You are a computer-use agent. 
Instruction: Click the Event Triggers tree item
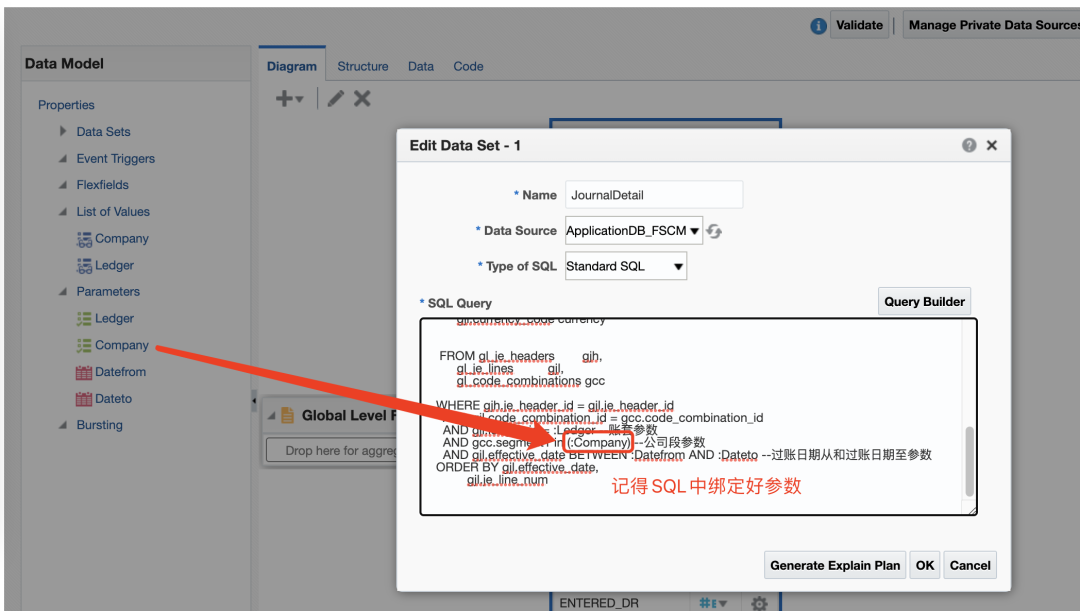[x=116, y=158]
